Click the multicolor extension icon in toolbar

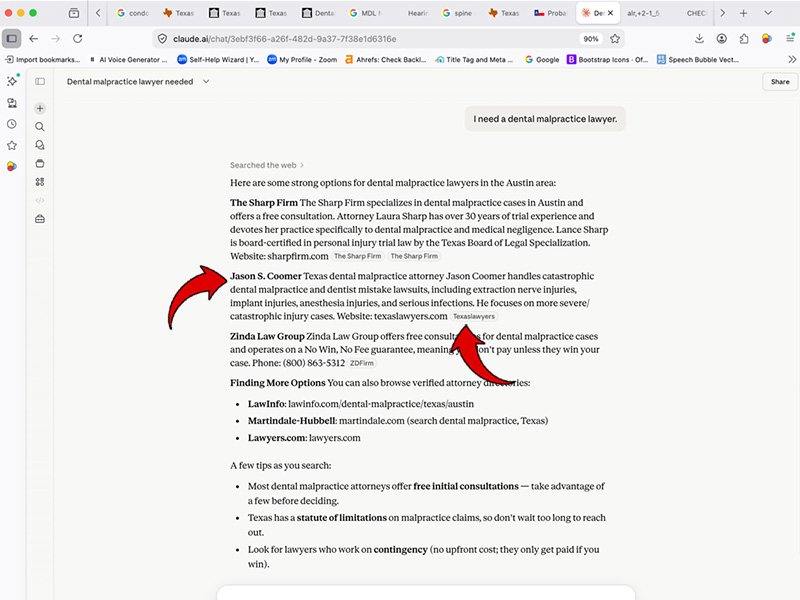tap(766, 38)
